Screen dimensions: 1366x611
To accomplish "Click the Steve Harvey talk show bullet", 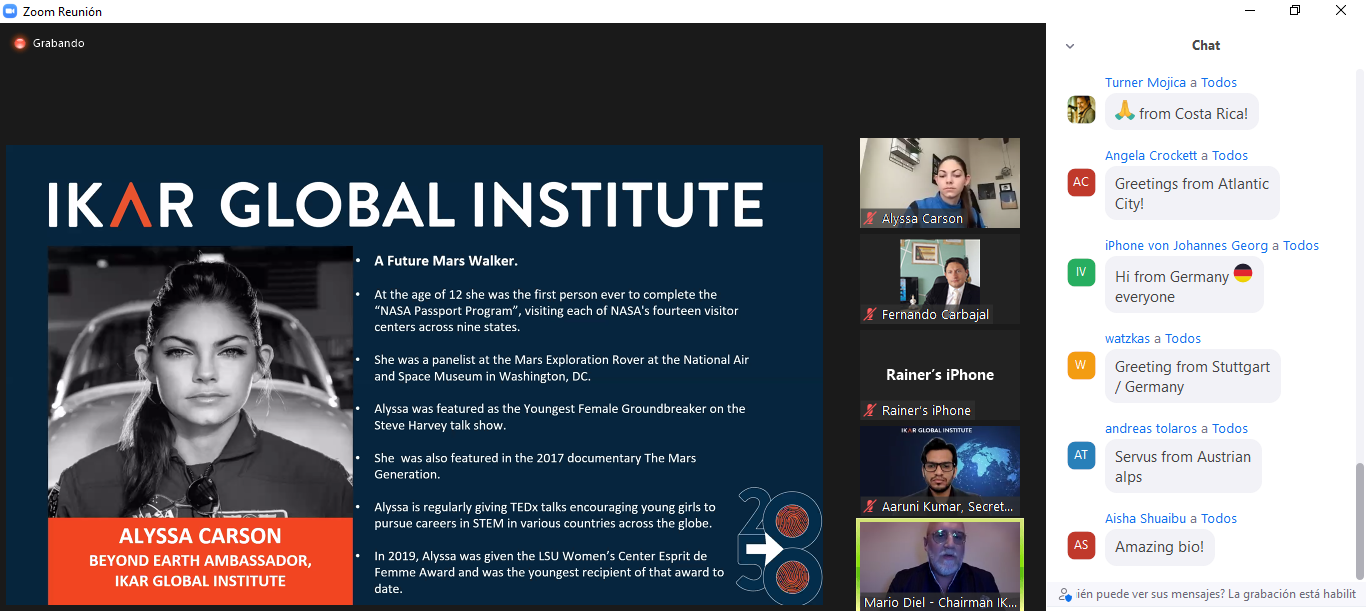I will [560, 417].
